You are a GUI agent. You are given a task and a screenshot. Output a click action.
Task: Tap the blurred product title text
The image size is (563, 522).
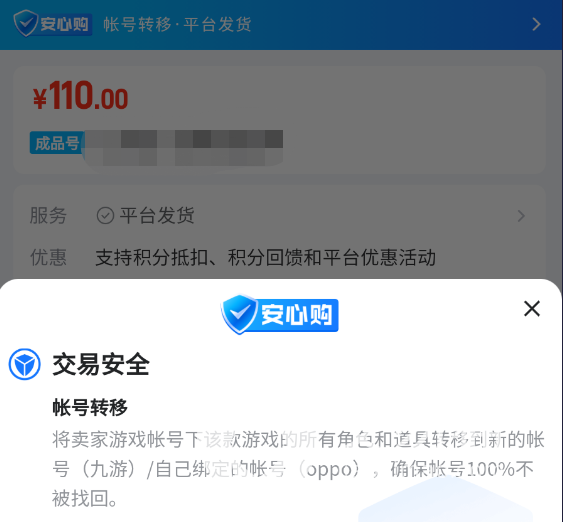[x=184, y=148]
